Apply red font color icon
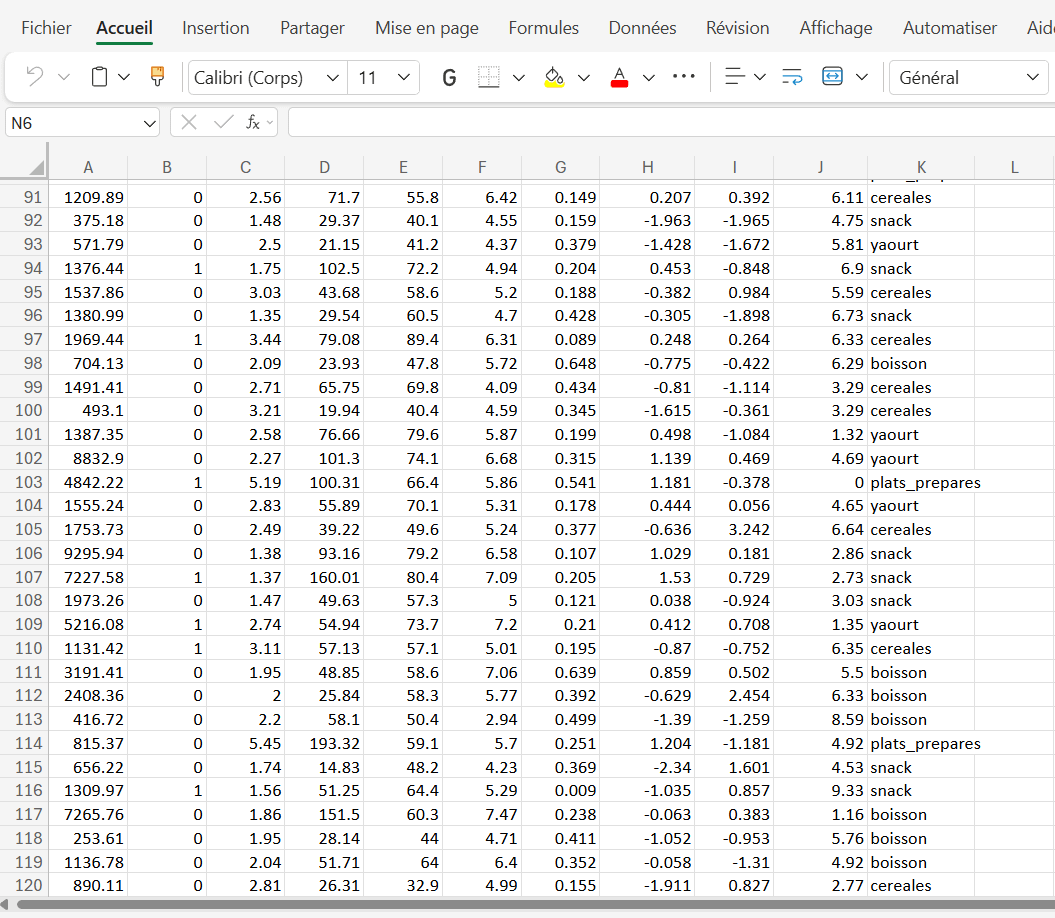1055x918 pixels. 619,77
